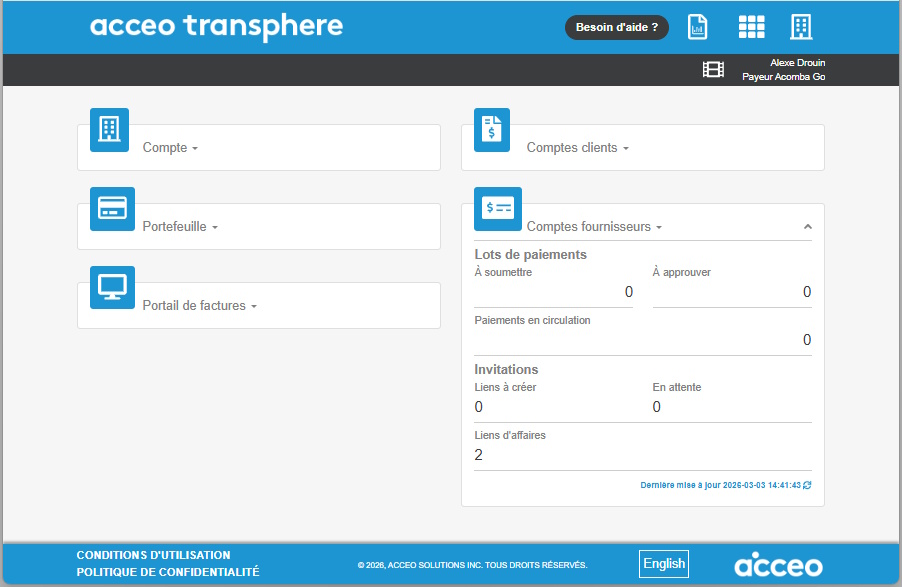Open Conditions d'utilisation link

154,555
